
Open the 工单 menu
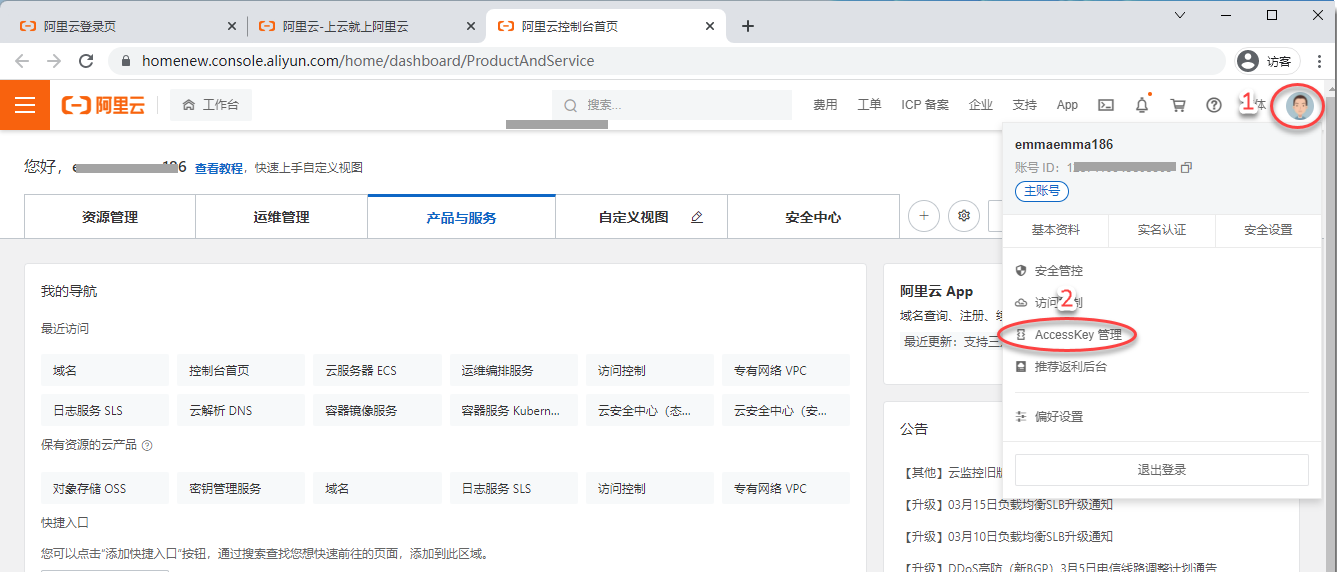click(x=869, y=105)
